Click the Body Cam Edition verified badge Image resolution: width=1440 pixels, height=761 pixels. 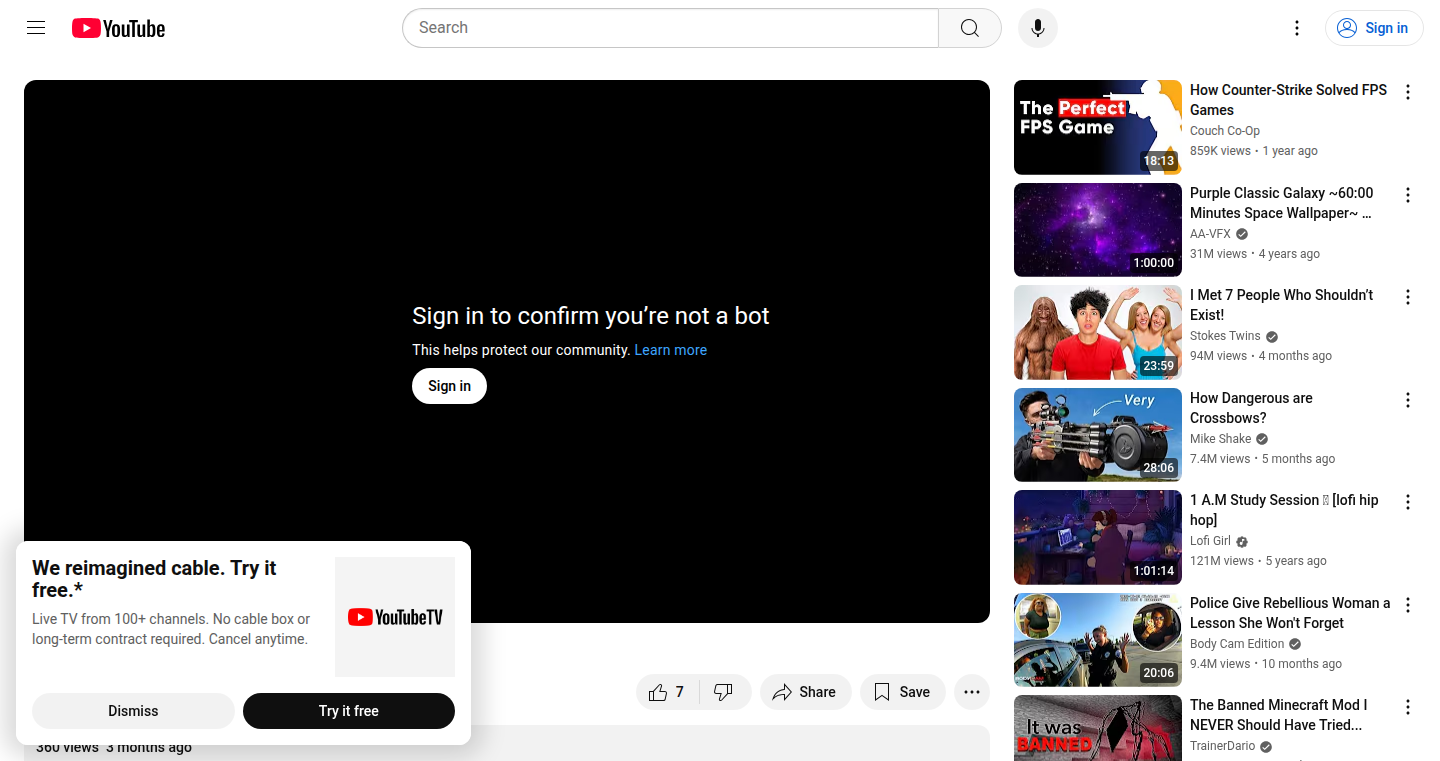click(1295, 644)
